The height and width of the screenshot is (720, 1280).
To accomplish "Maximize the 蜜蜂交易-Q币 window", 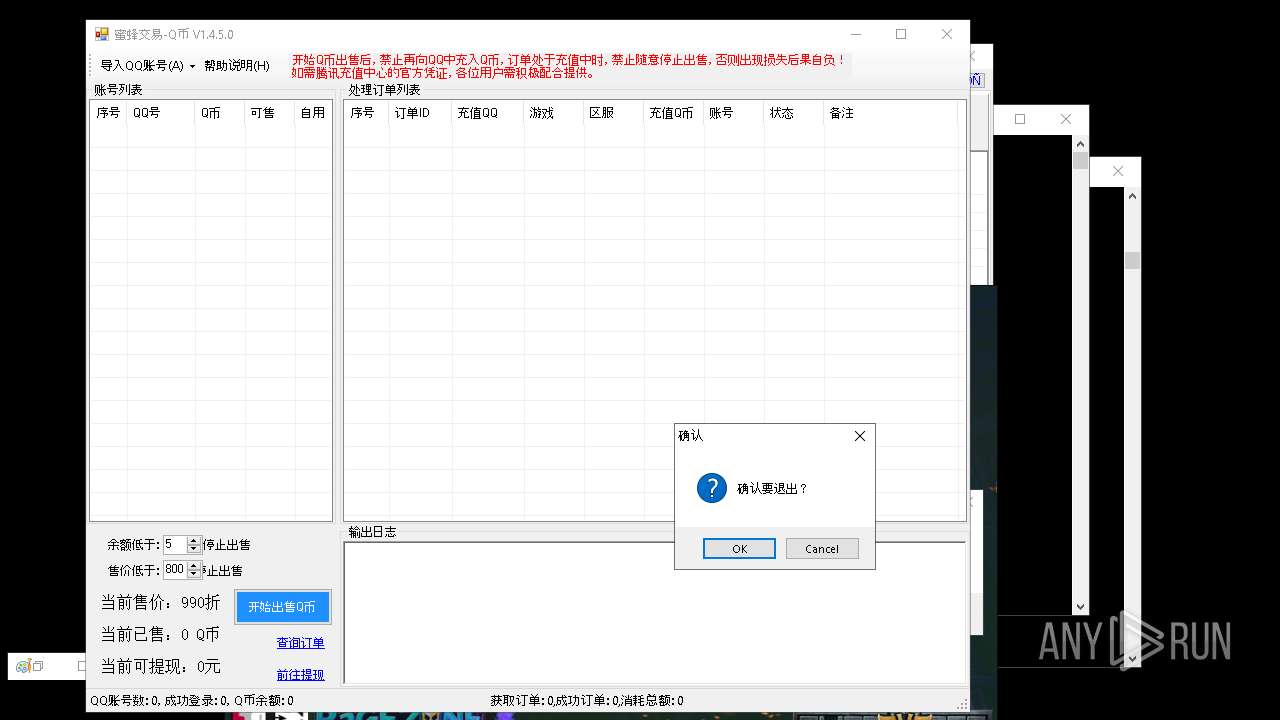I will tap(901, 34).
